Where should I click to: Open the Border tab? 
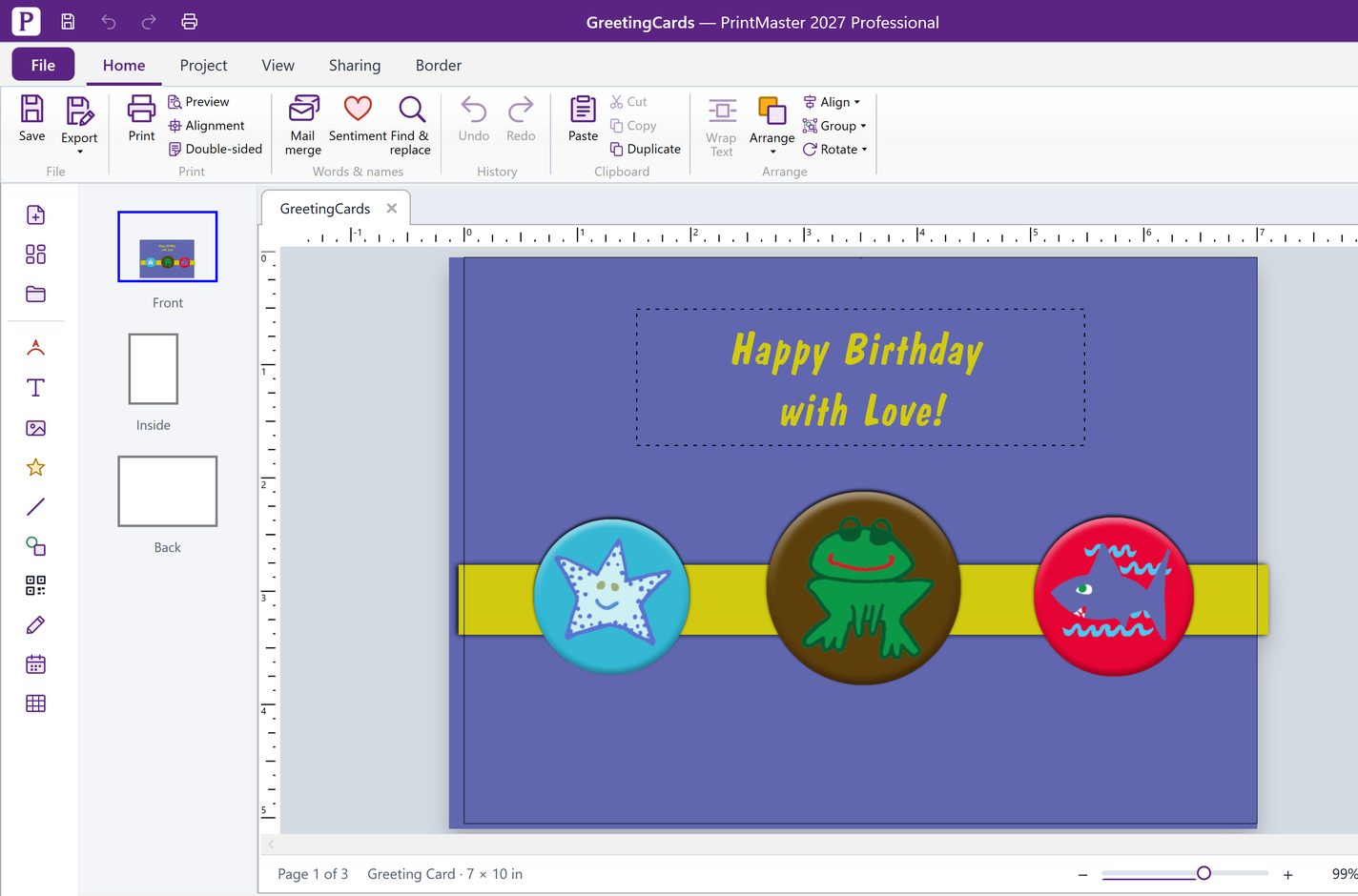click(439, 65)
